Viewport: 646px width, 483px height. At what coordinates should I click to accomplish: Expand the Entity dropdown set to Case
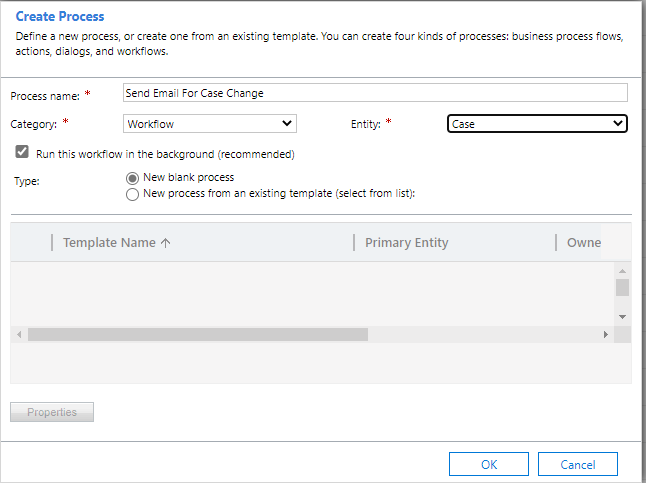point(536,124)
